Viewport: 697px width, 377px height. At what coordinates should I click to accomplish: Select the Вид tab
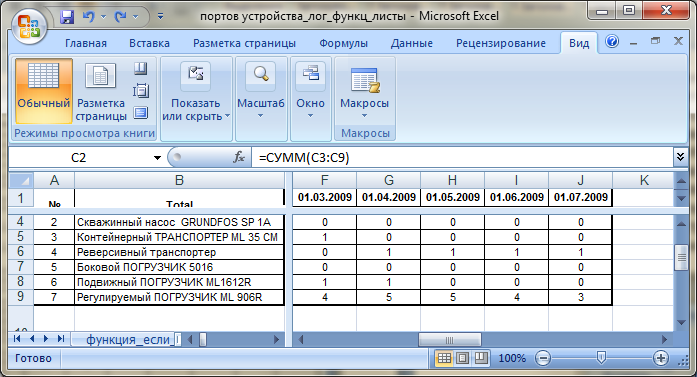(579, 43)
